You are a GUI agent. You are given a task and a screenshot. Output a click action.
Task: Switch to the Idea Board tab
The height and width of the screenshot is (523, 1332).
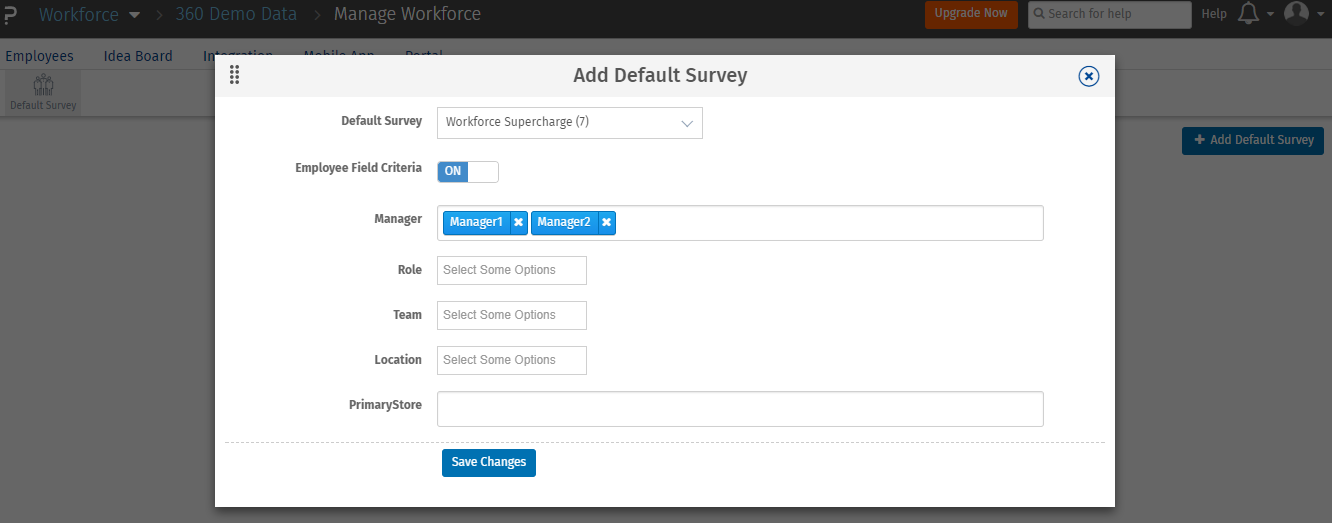[x=138, y=56]
